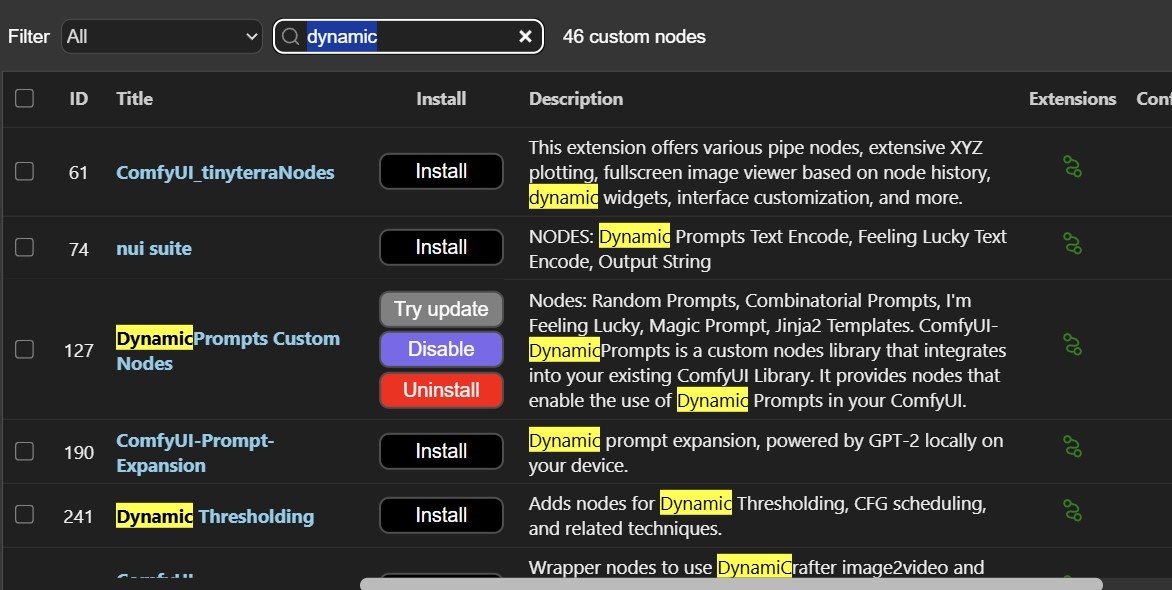The height and width of the screenshot is (590, 1172).
Task: Sort by the ID column header
Action: click(x=78, y=99)
